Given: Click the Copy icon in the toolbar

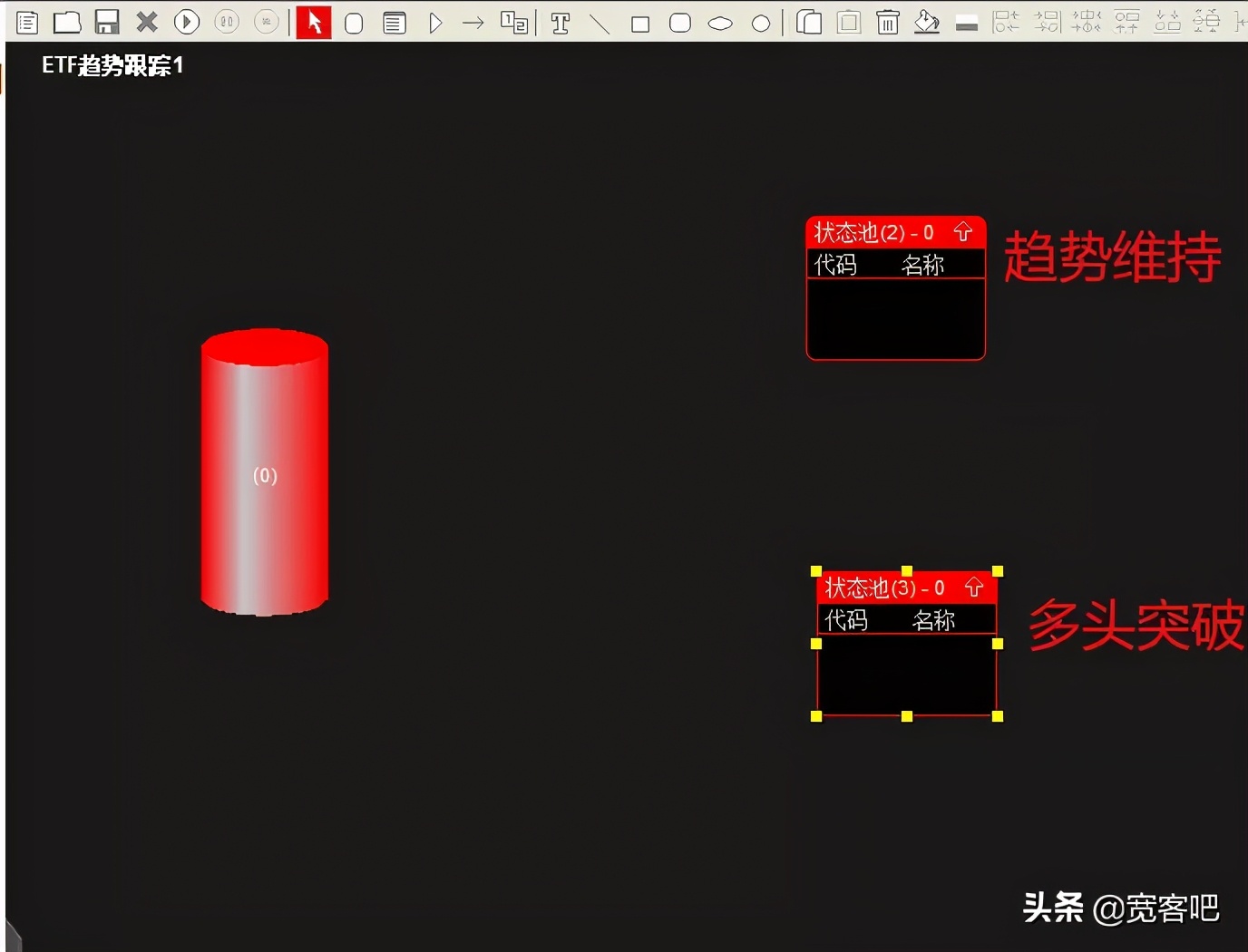Looking at the screenshot, I should pyautogui.click(x=807, y=23).
